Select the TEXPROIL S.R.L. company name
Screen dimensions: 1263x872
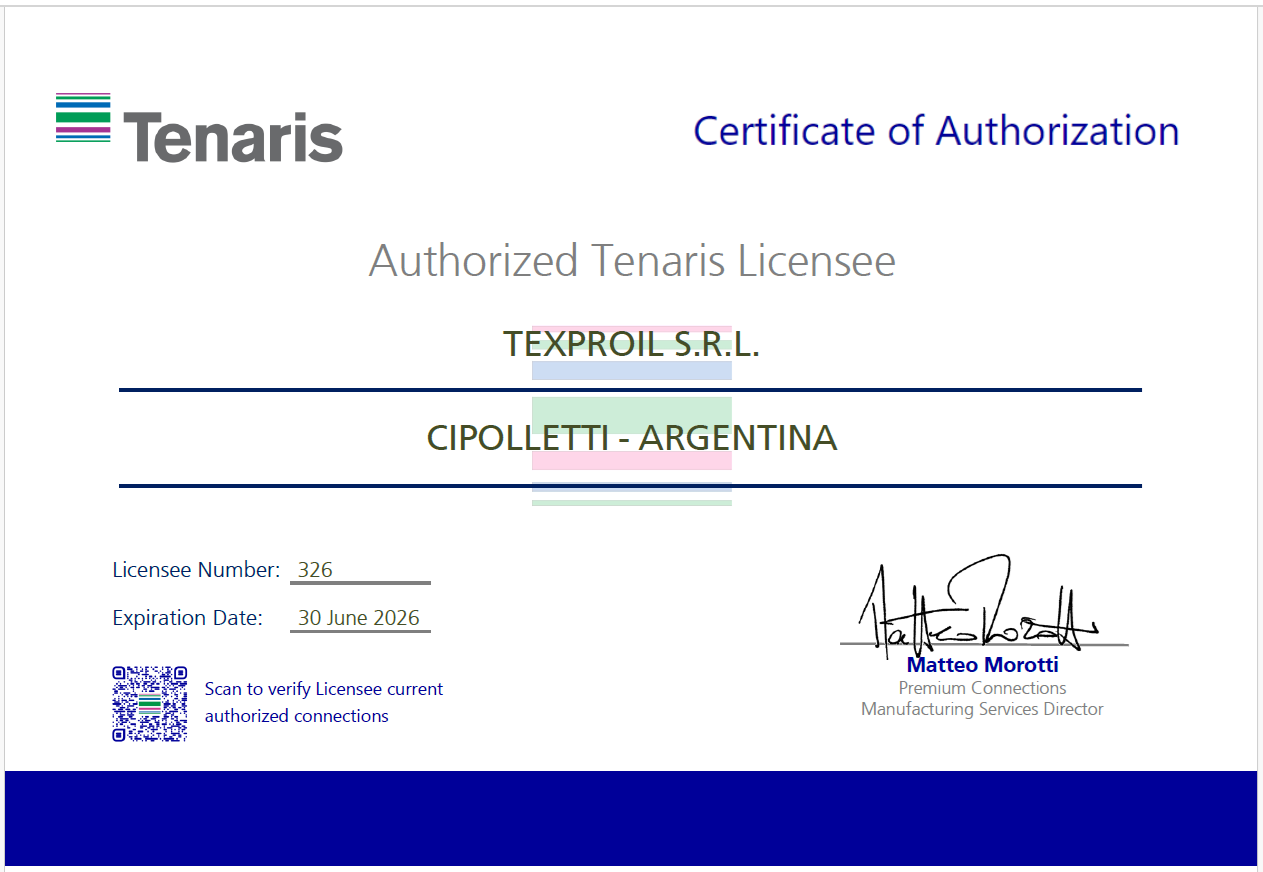(x=631, y=344)
